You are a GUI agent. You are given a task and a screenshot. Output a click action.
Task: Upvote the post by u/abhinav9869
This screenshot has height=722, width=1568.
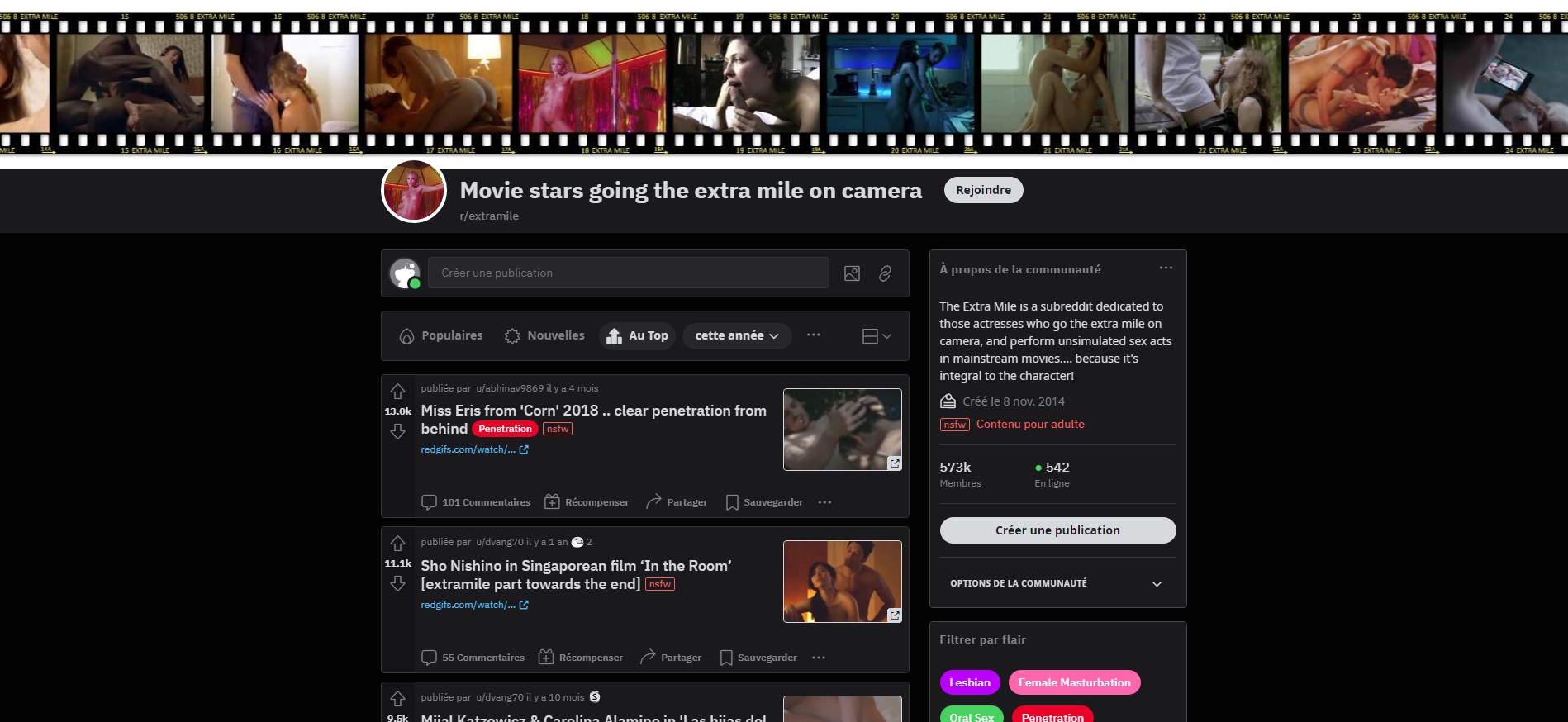397,391
